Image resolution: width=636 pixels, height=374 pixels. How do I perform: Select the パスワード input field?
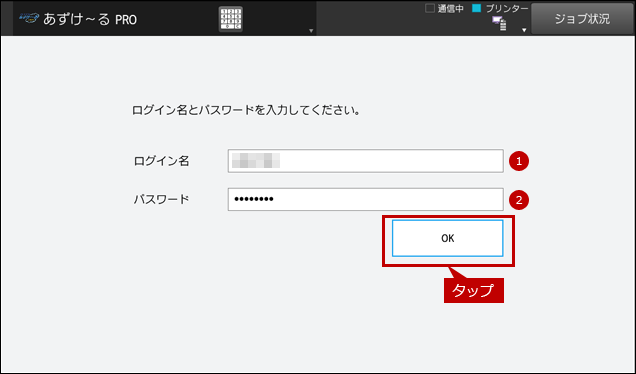(365, 199)
